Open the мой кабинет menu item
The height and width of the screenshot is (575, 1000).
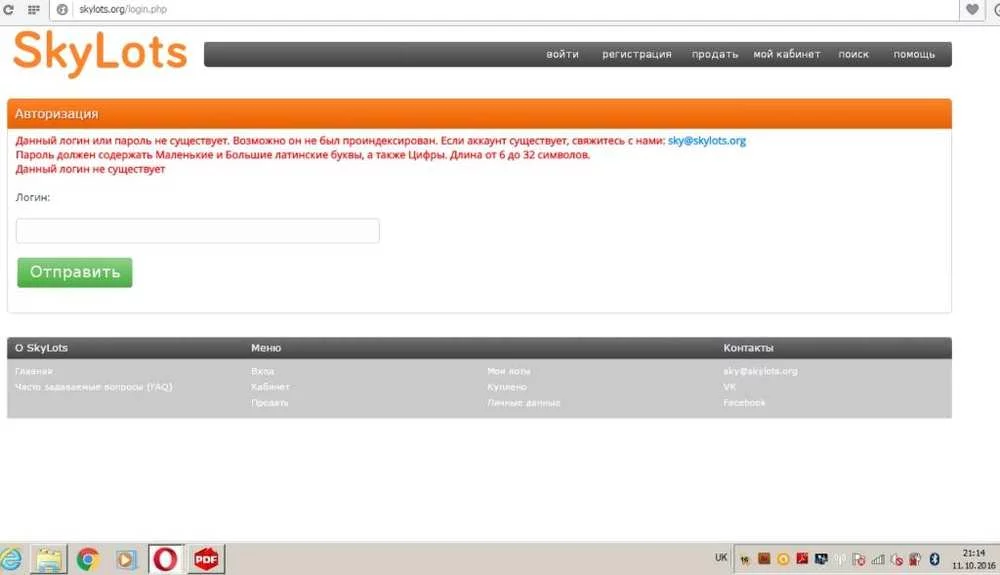(787, 54)
